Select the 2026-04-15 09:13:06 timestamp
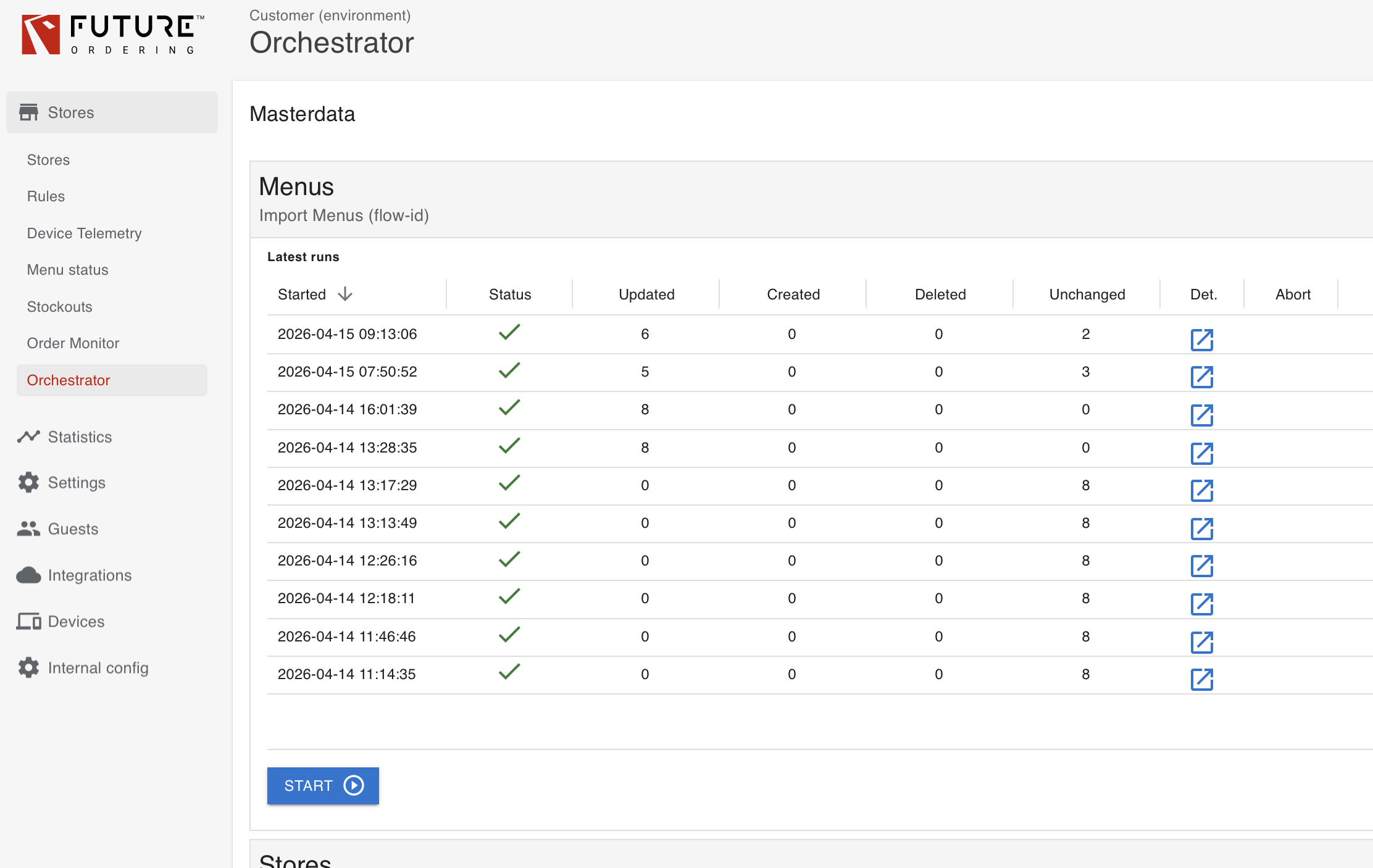The image size is (1373, 868). tap(348, 334)
